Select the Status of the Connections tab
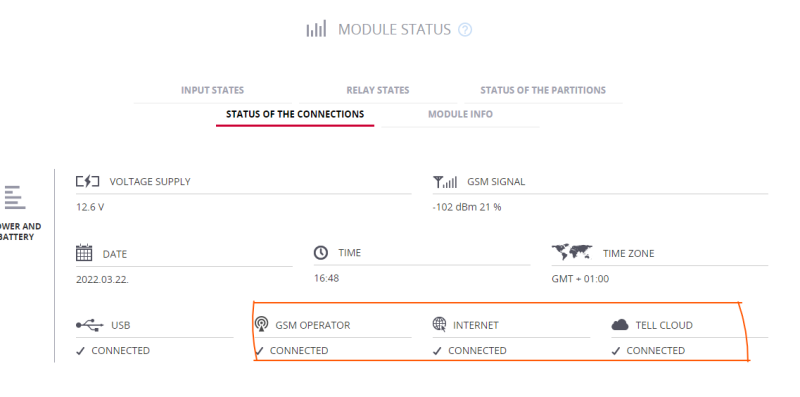The image size is (800, 397). click(x=295, y=114)
